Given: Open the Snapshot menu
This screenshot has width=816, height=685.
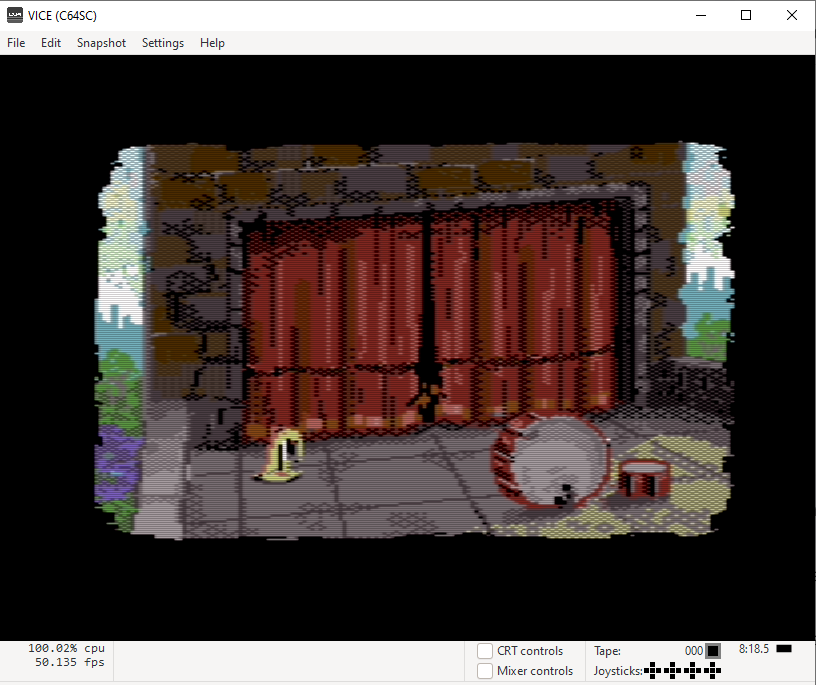Looking at the screenshot, I should [x=101, y=43].
